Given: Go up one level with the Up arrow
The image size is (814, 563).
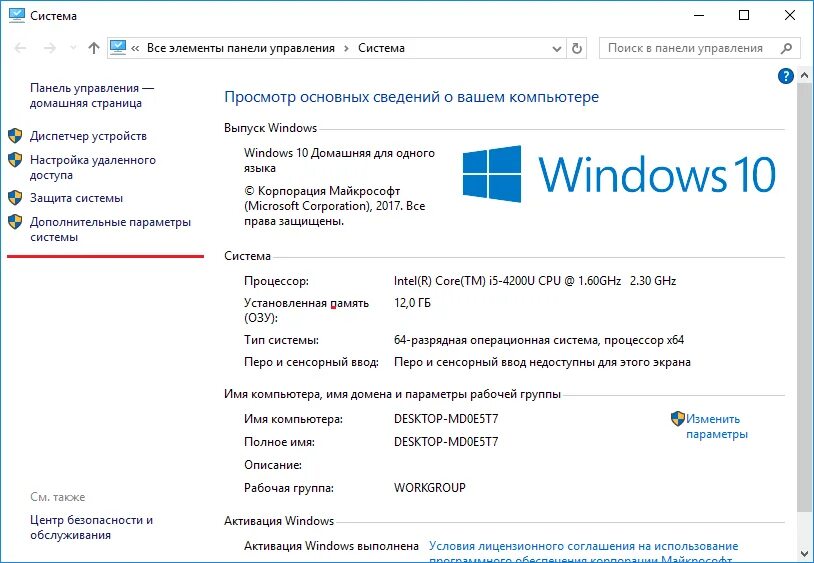Looking at the screenshot, I should point(93,48).
